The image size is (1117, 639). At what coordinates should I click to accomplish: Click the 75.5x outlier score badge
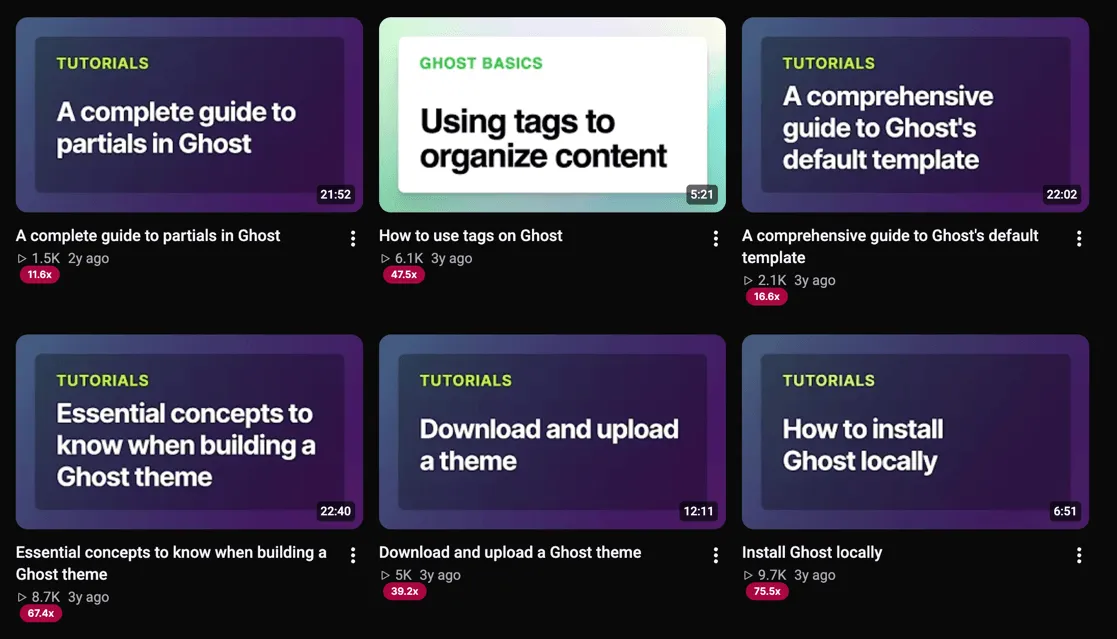click(767, 591)
